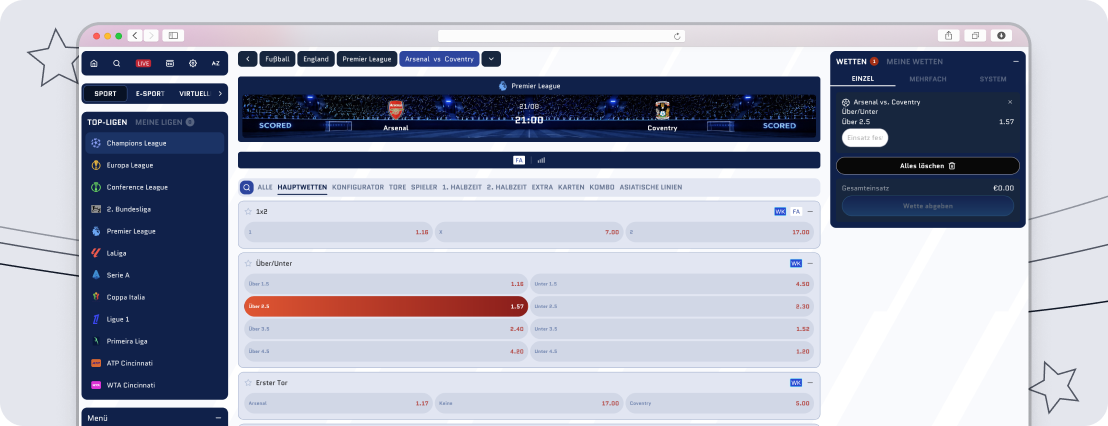The width and height of the screenshot is (1108, 426).
Task: Open the match dropdown next to Arsenal vs Coventry
Action: (x=491, y=59)
